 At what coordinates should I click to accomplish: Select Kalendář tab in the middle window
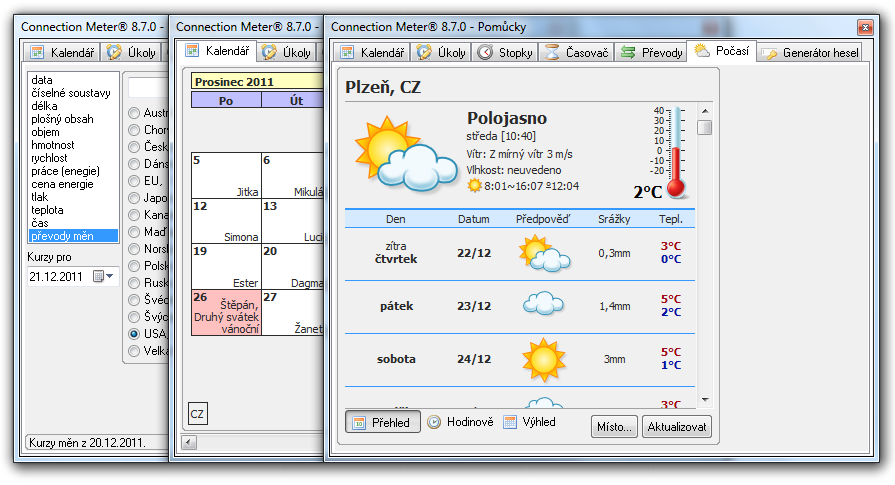tap(216, 51)
